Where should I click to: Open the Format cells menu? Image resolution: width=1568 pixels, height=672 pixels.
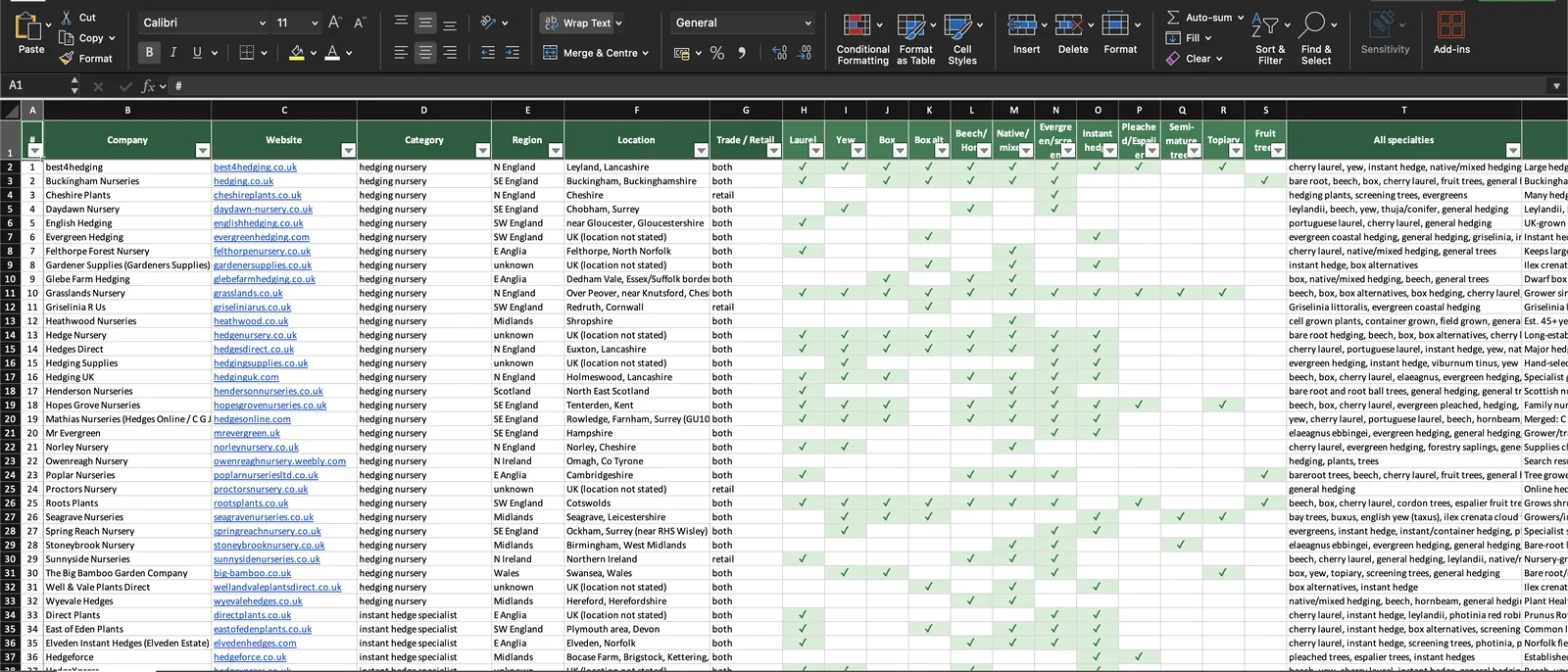pos(1120,32)
